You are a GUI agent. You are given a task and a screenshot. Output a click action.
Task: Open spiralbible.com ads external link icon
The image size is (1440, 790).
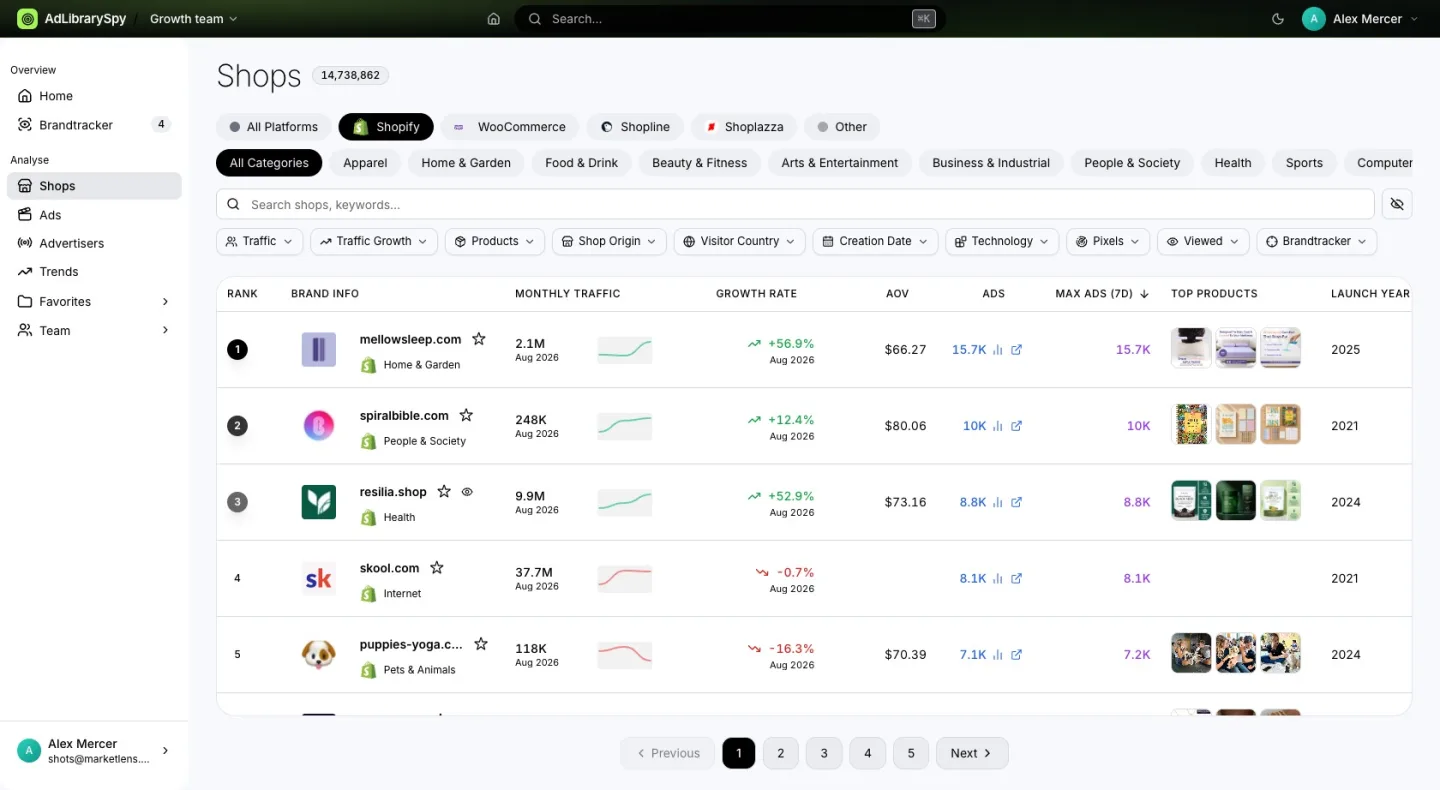tap(1016, 426)
